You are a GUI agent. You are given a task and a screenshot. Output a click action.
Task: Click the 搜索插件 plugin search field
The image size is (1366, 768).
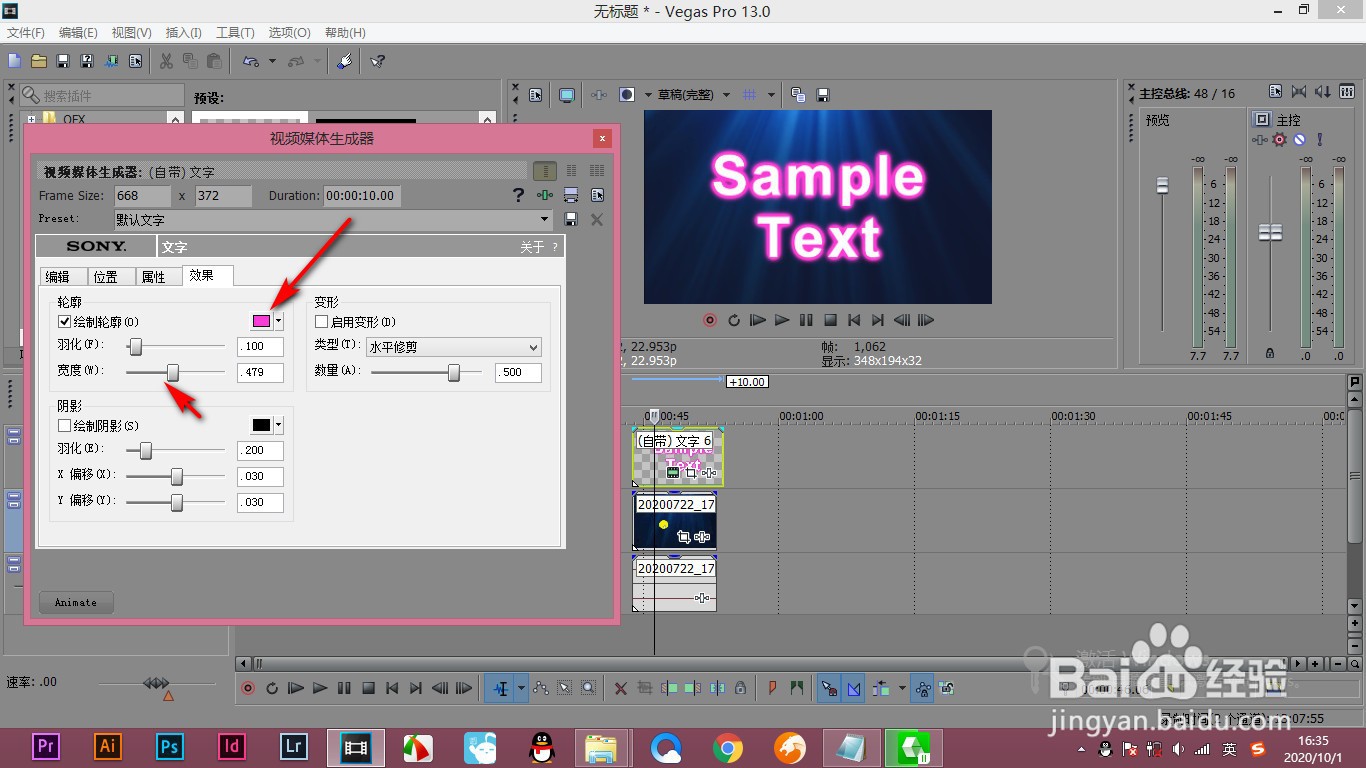(x=102, y=95)
